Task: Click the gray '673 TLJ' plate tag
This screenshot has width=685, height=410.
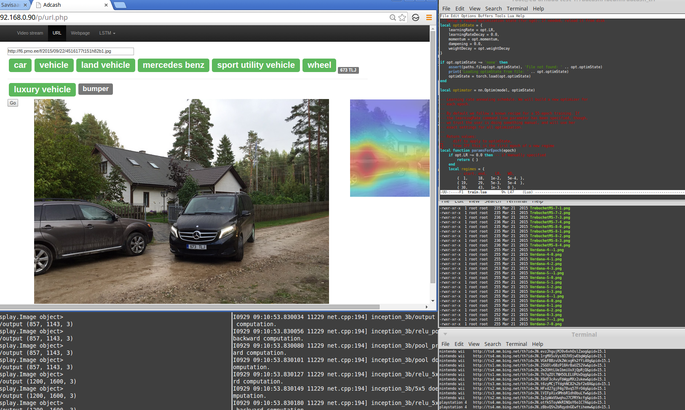Action: point(348,70)
